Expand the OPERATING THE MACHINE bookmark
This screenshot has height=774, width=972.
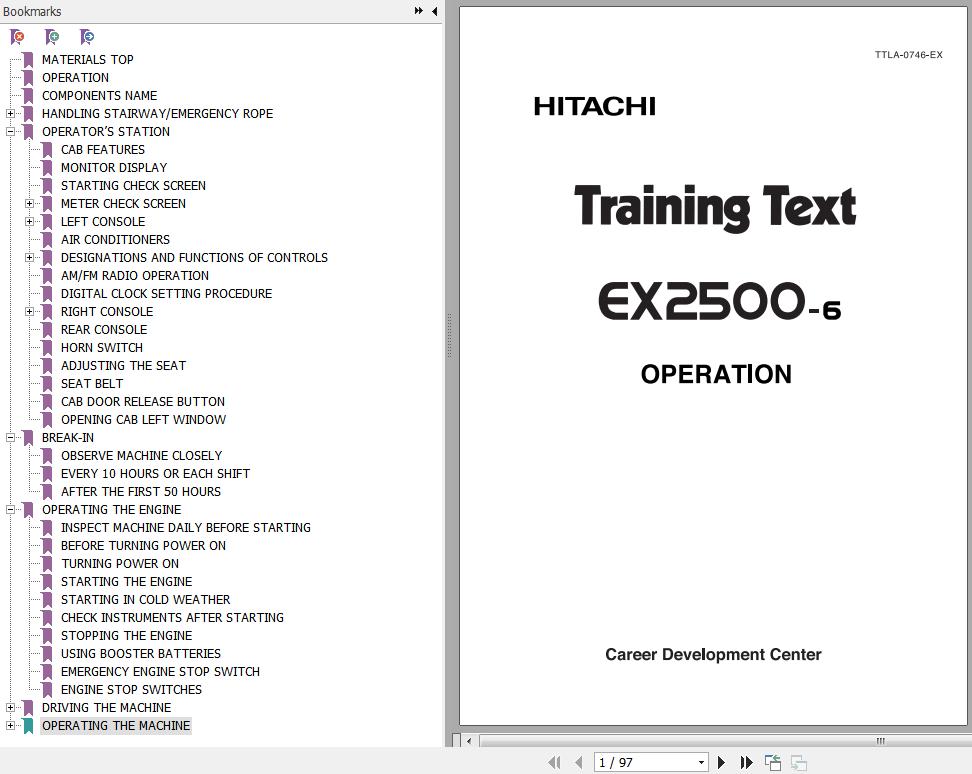10,725
